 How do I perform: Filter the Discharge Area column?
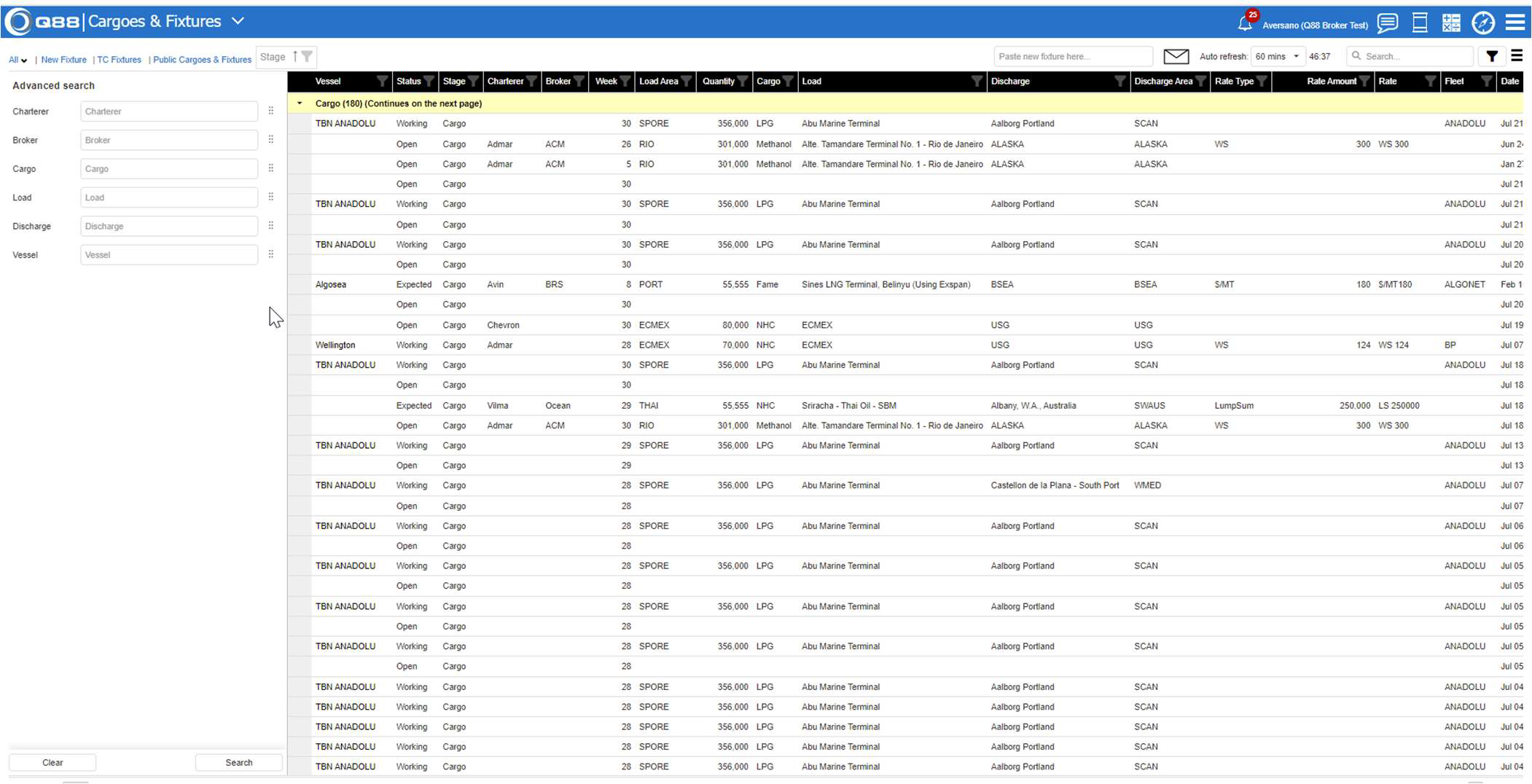(1200, 82)
